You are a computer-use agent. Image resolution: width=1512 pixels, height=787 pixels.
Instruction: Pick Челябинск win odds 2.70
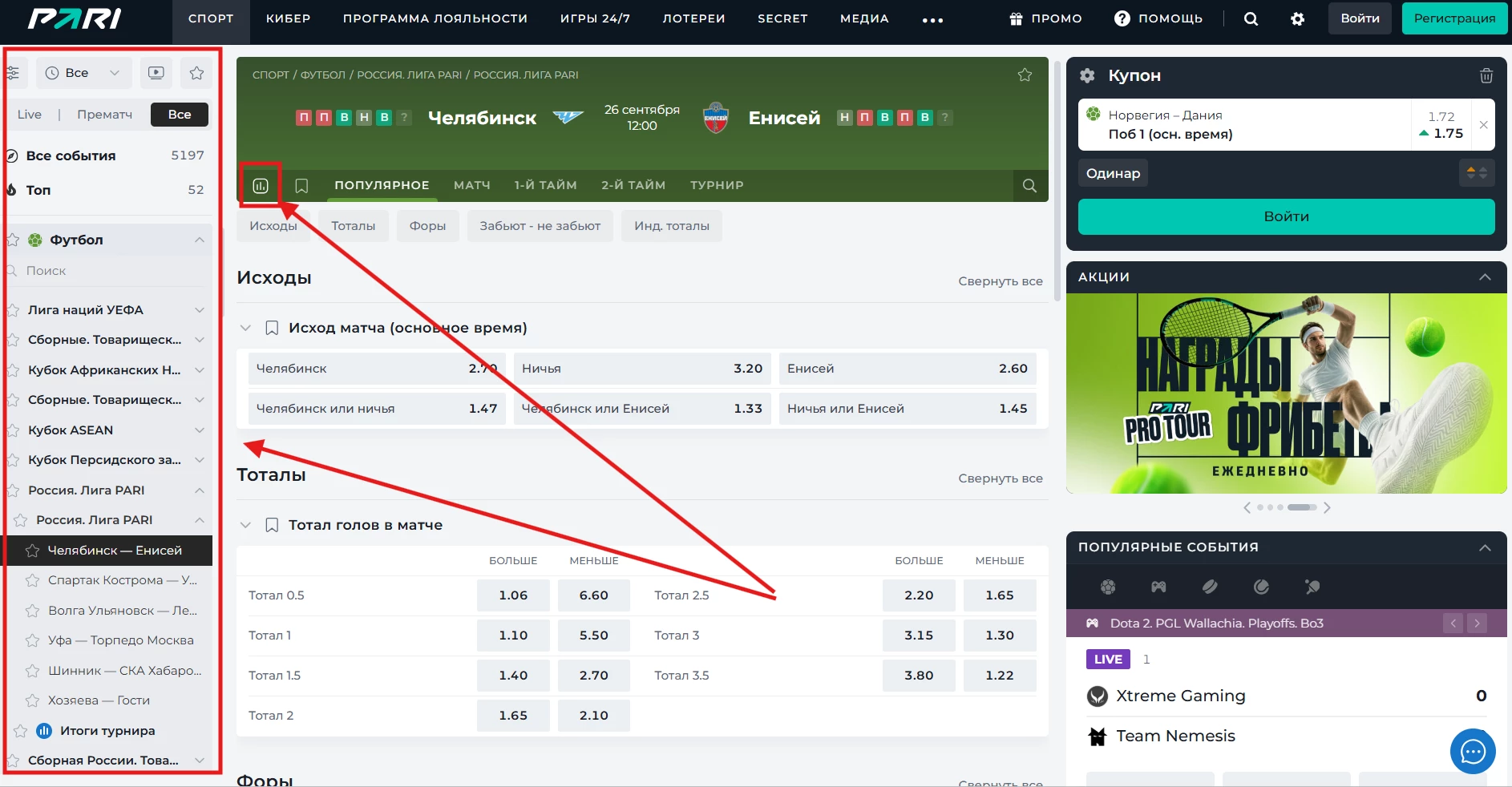click(377, 369)
